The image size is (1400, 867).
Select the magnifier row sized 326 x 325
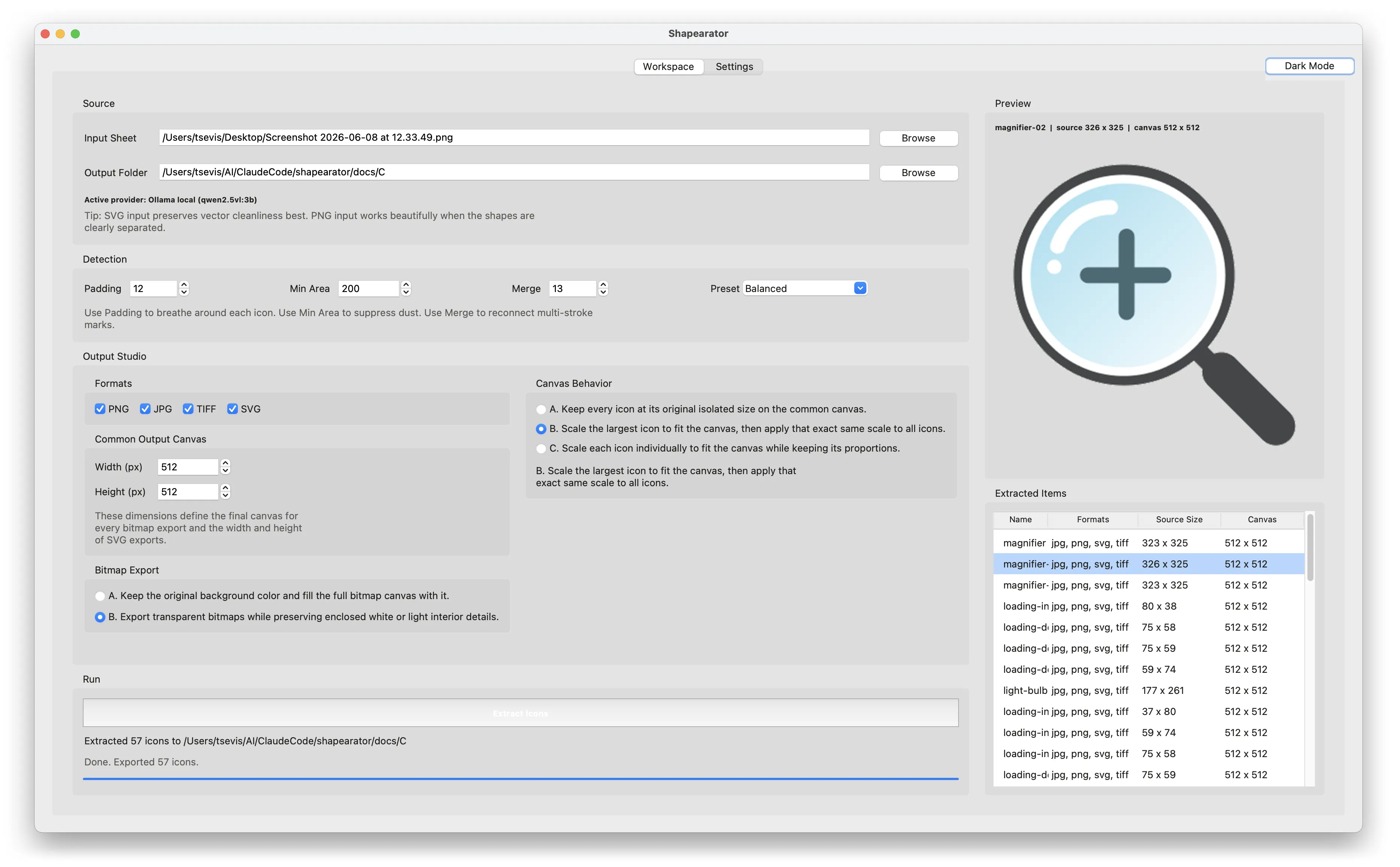tap(1148, 564)
